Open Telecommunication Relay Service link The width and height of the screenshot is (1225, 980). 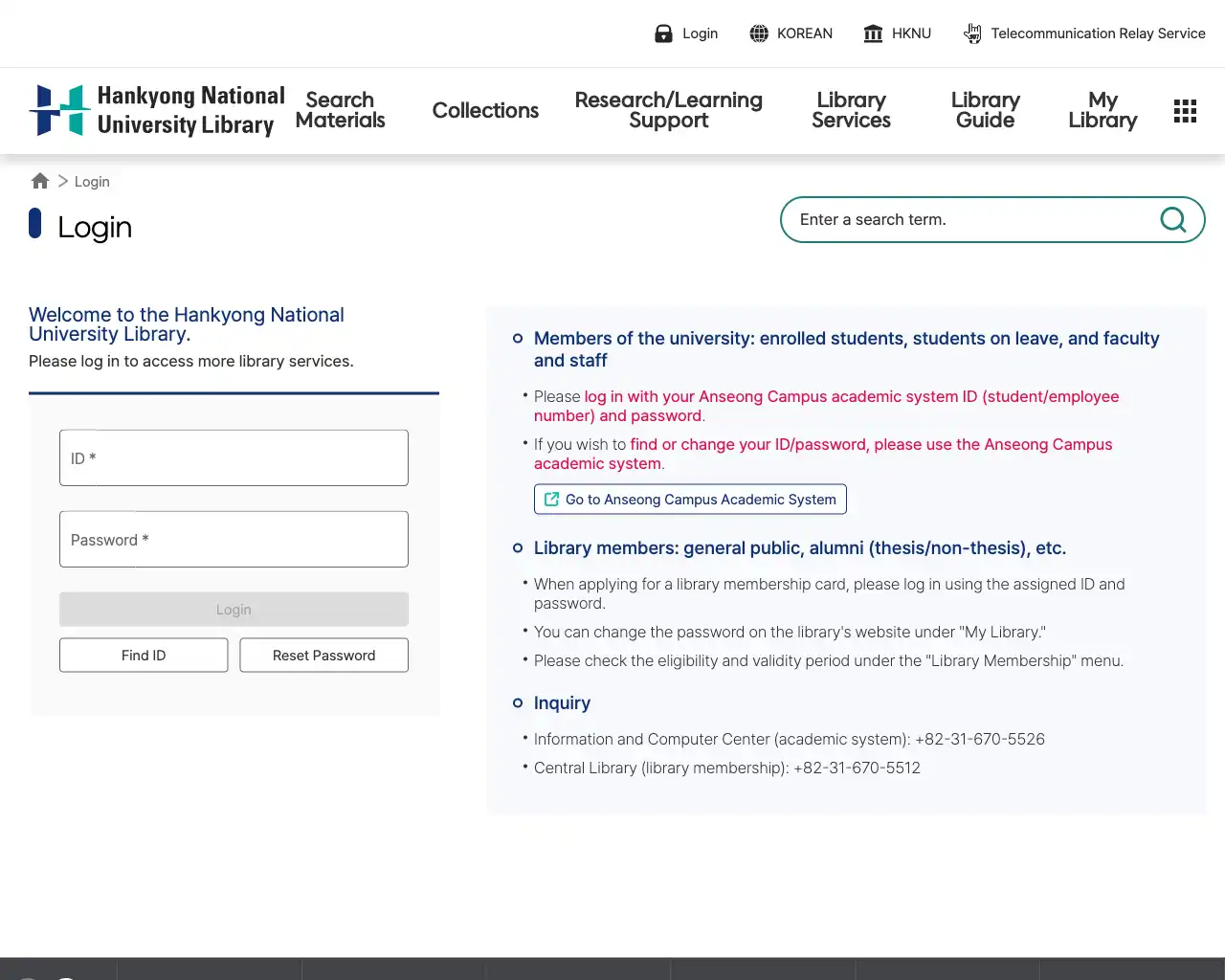click(x=1098, y=33)
